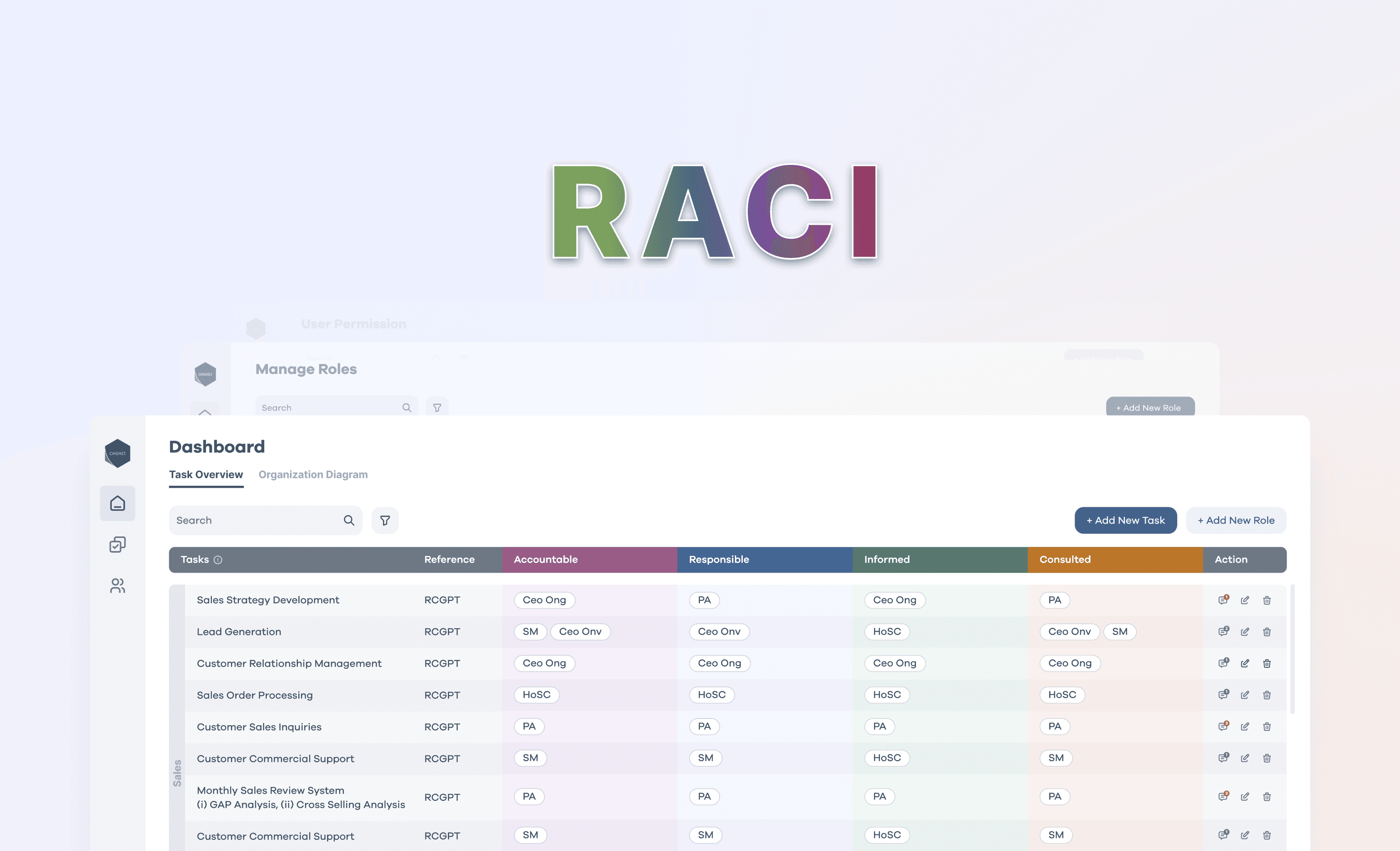Open comments for Sales Strategy Development
1400x851 pixels.
(x=1223, y=600)
